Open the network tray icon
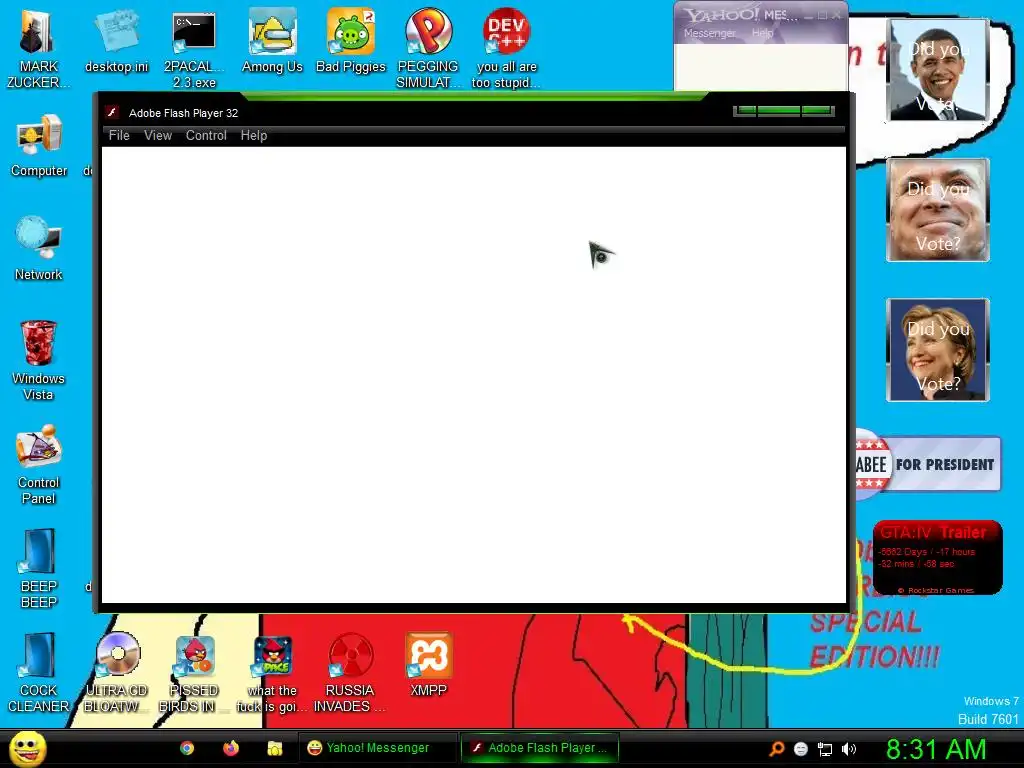 pos(825,749)
